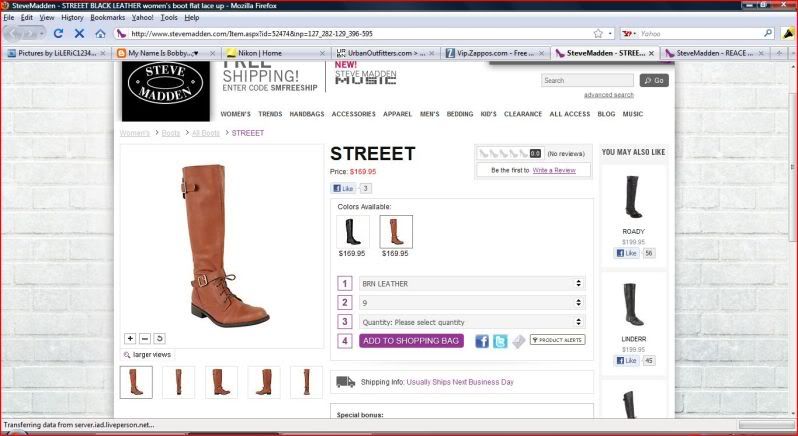This screenshot has height=436, width=798.
Task: Click the Go search button
Action: tap(654, 80)
